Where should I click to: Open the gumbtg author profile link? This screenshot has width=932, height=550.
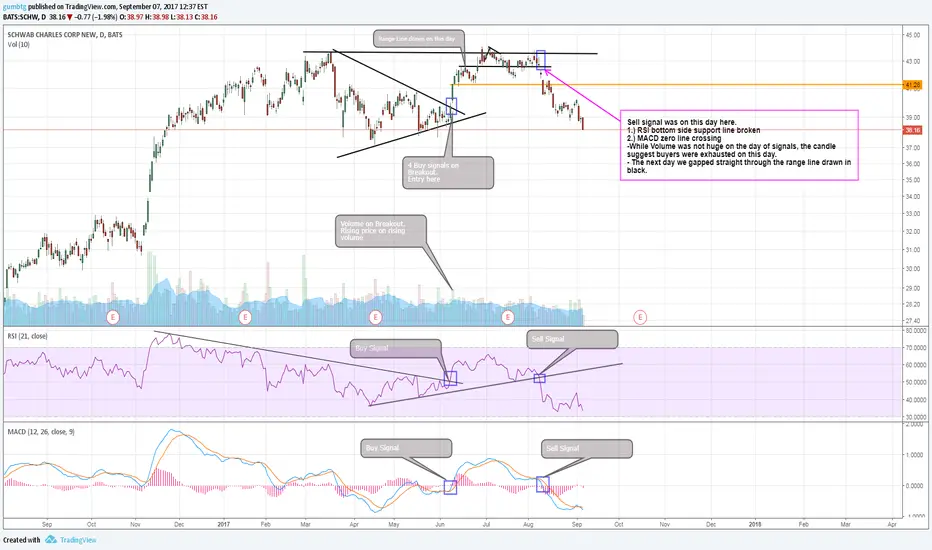14,7
